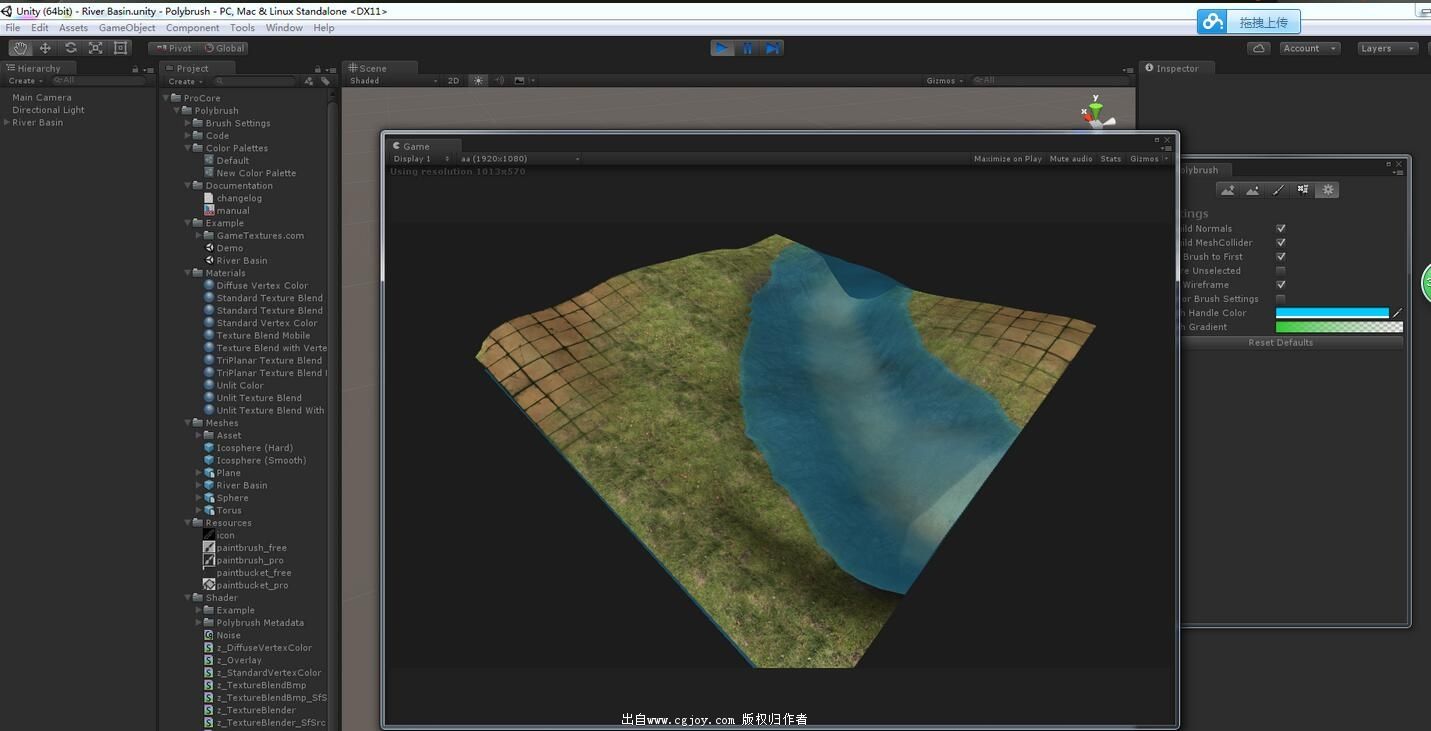Toggle Mute audio in Game view
Screen dimensions: 1431x731
1071,159
